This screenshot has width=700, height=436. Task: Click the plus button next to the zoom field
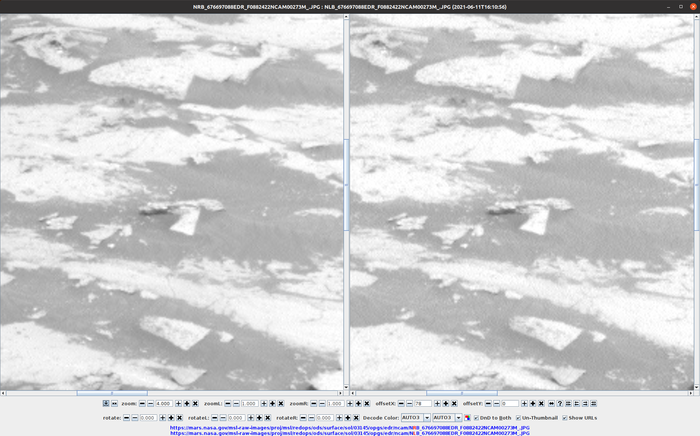pos(178,403)
